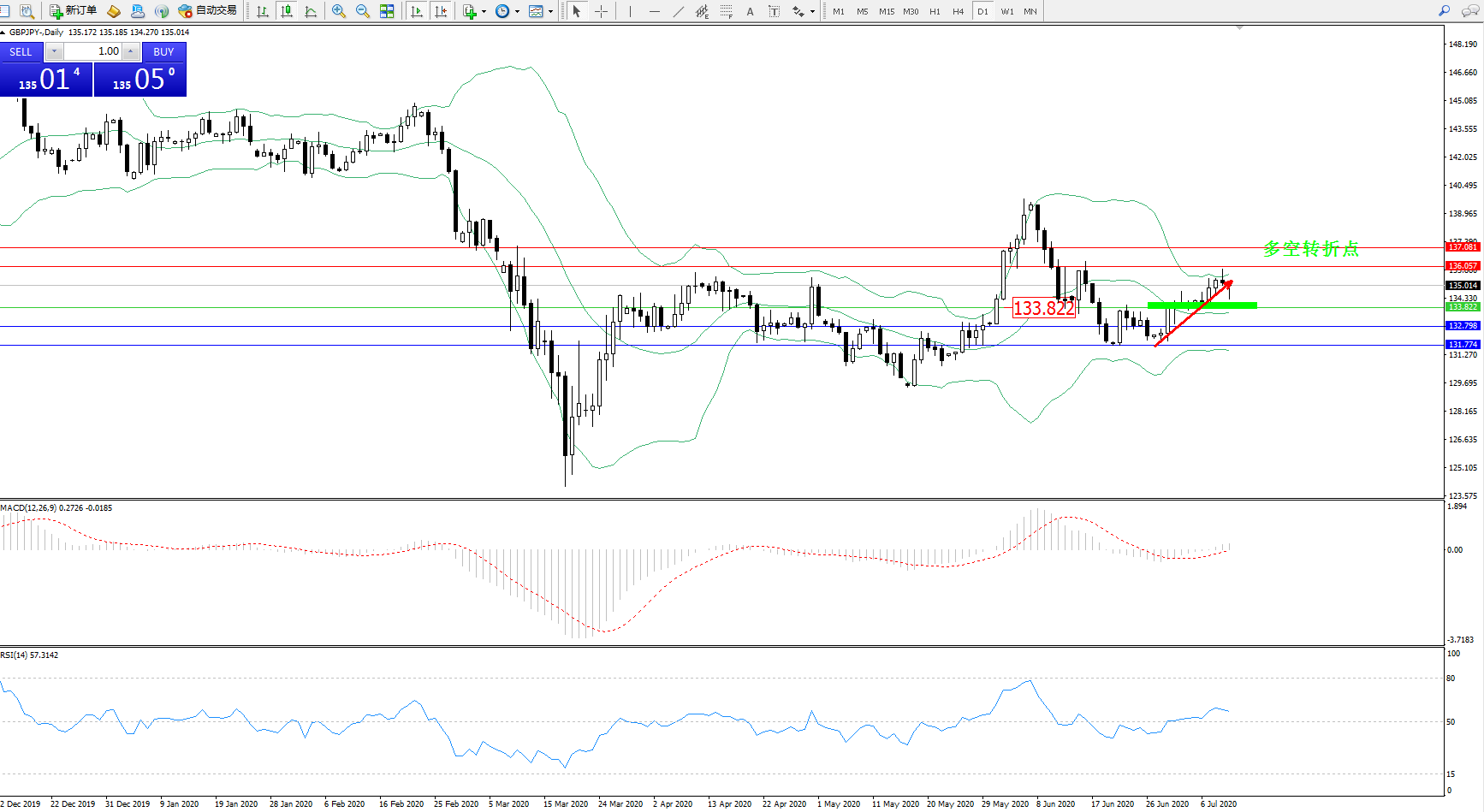The image size is (1484, 812).
Task: Draw a trendline with the toolbar tool
Action: [x=679, y=11]
